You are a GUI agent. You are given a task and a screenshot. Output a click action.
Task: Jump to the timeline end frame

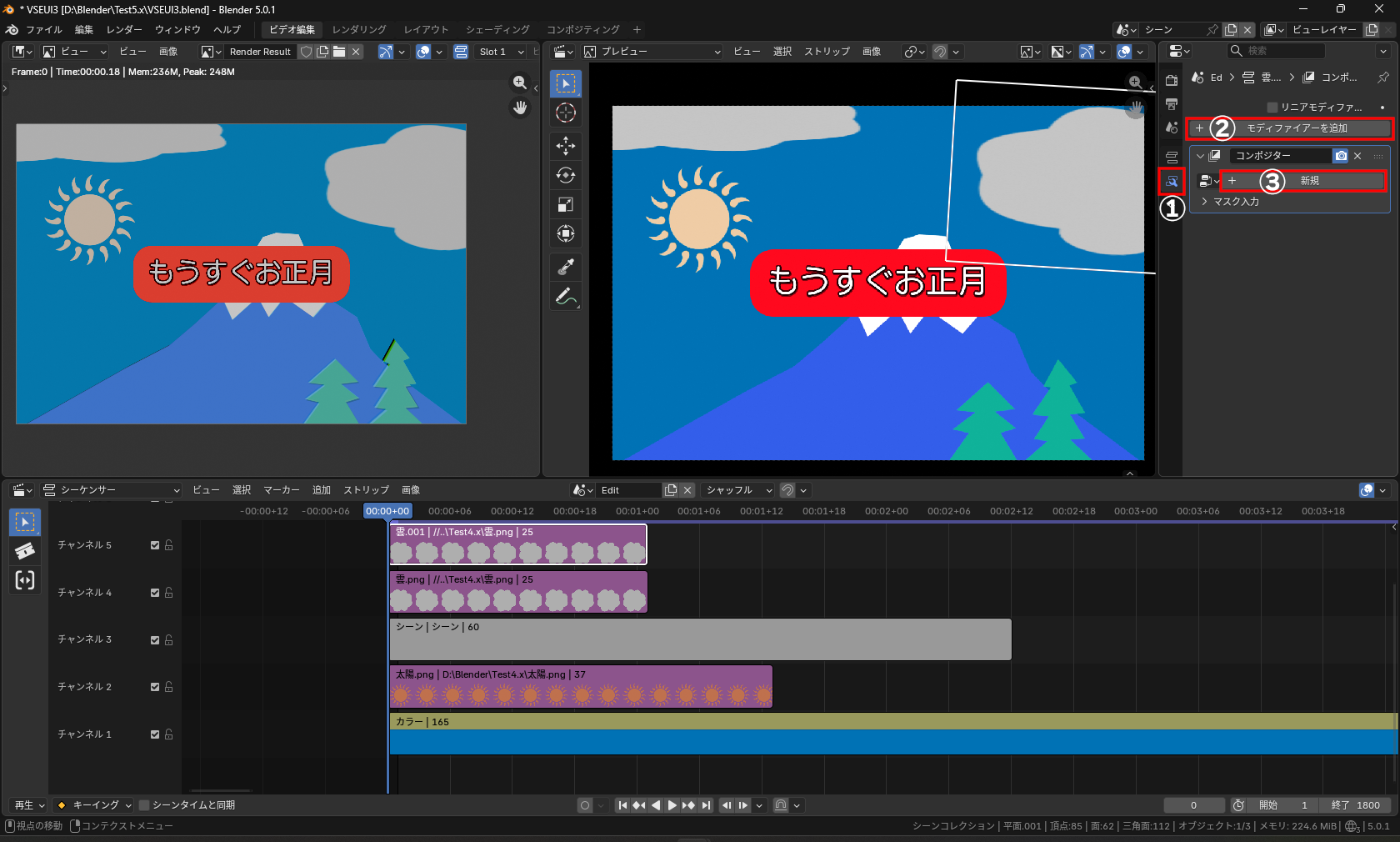(706, 805)
